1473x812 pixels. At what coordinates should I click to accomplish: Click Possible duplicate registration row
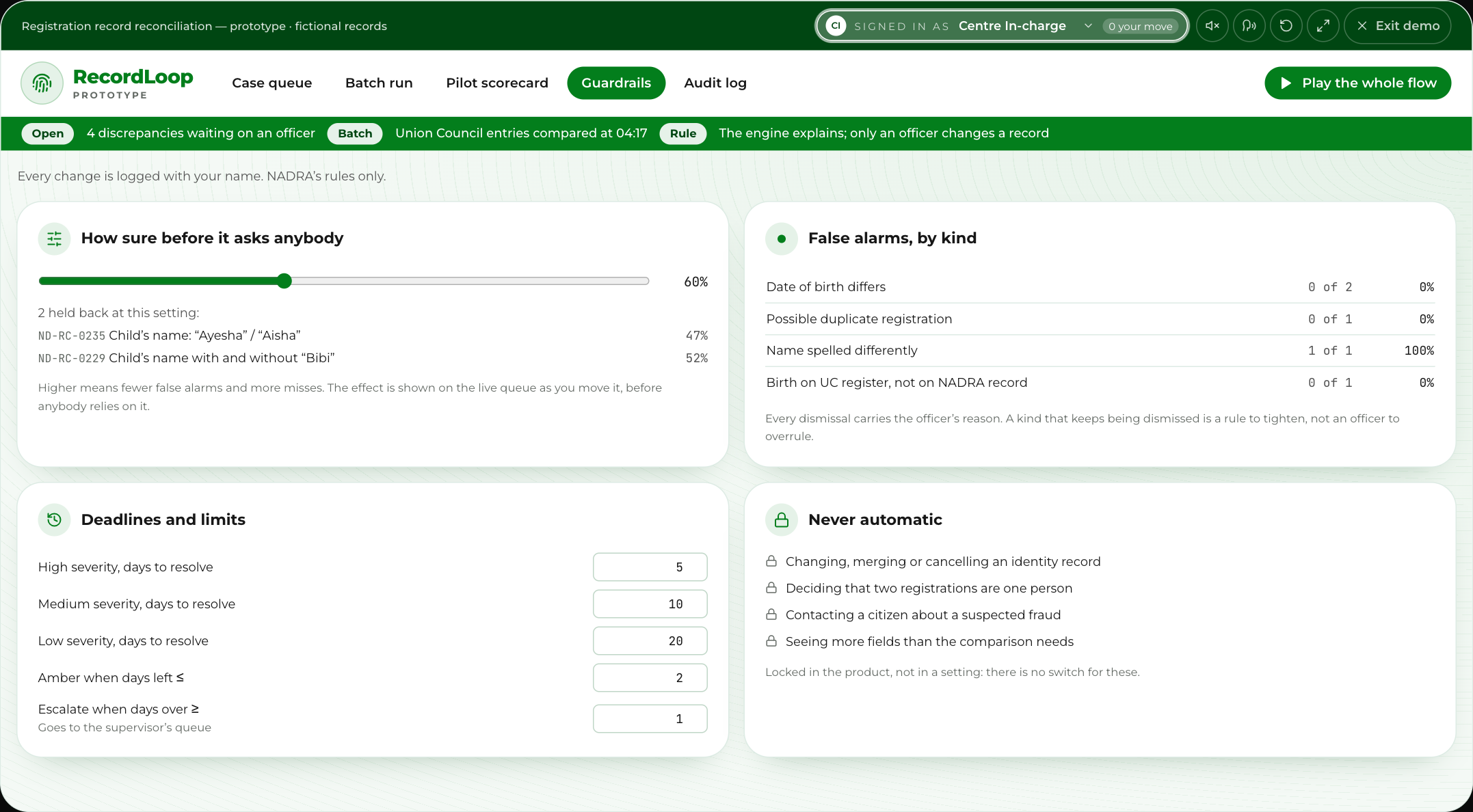(1100, 319)
